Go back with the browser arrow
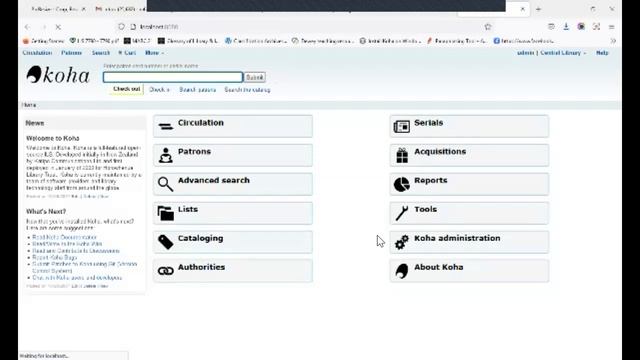Image resolution: width=640 pixels, height=360 pixels. [27, 27]
